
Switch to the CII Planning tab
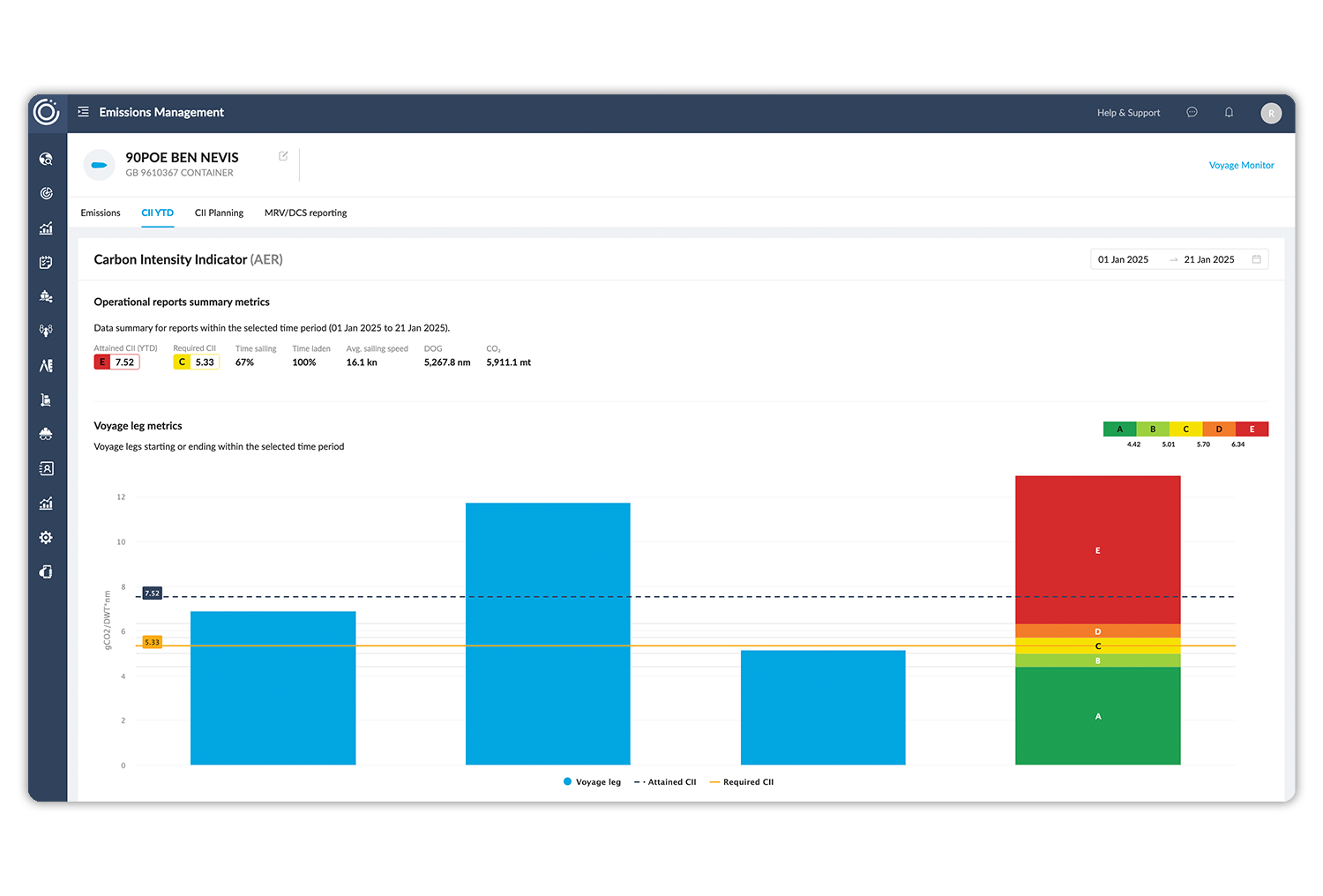click(219, 213)
